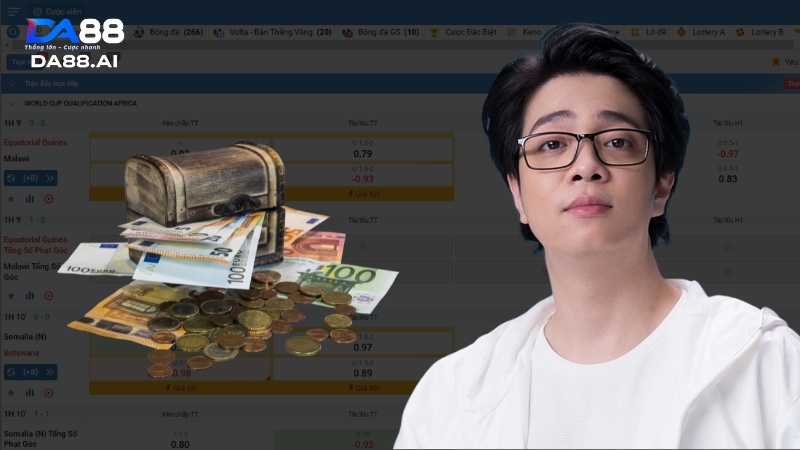800x450 pixels.
Task: Collapse the World Cup Qualification Africa league
Action: [x=12, y=103]
